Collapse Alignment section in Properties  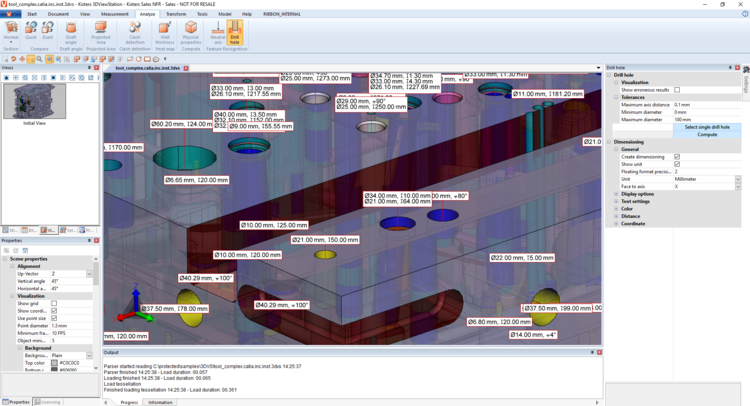(x=13, y=266)
